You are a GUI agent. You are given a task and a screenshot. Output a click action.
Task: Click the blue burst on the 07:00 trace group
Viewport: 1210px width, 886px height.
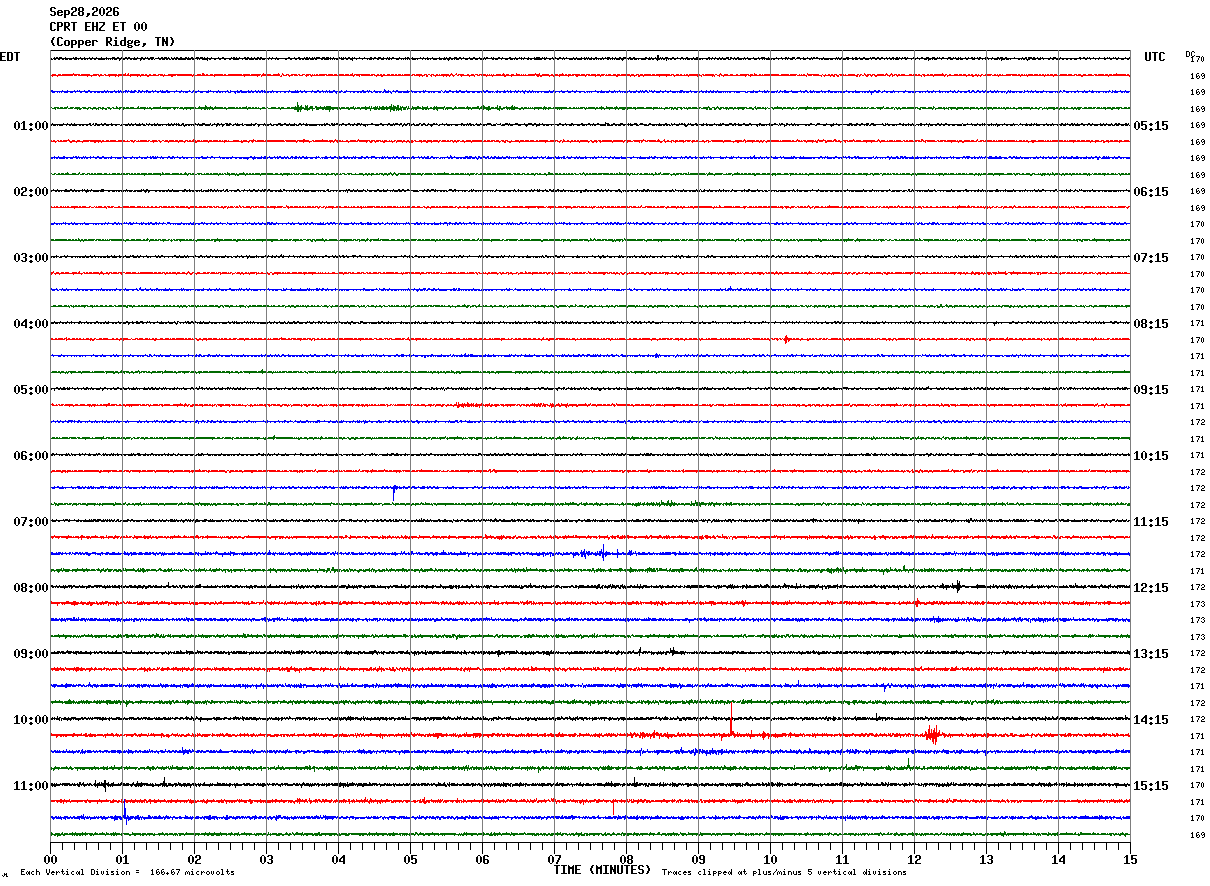click(604, 552)
